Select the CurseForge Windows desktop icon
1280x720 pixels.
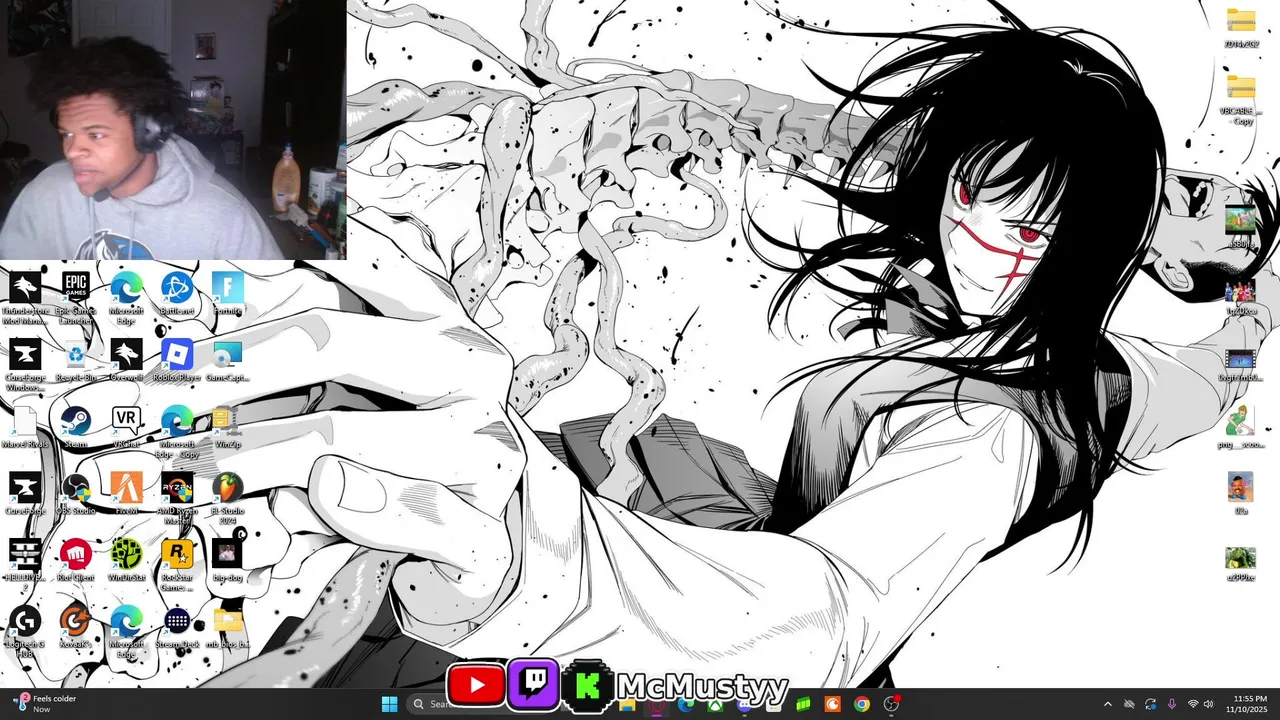coord(25,365)
